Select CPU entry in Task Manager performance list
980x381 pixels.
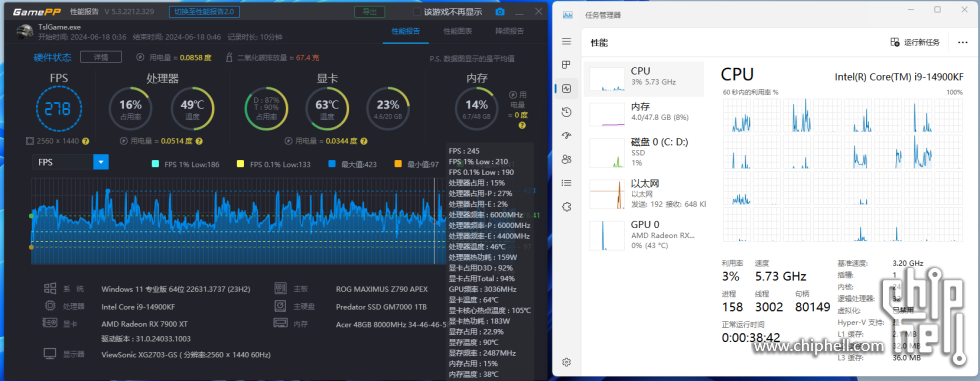pos(644,79)
